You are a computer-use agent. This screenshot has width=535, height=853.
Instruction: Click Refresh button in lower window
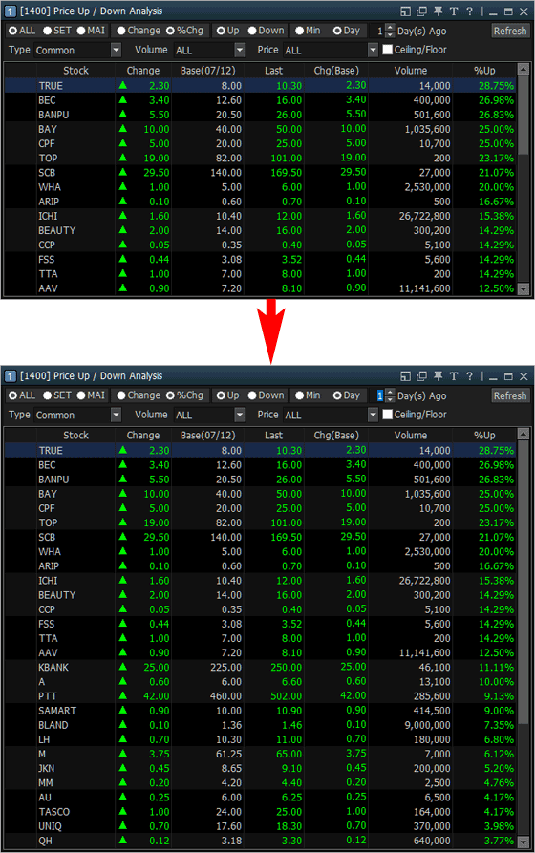click(510, 396)
